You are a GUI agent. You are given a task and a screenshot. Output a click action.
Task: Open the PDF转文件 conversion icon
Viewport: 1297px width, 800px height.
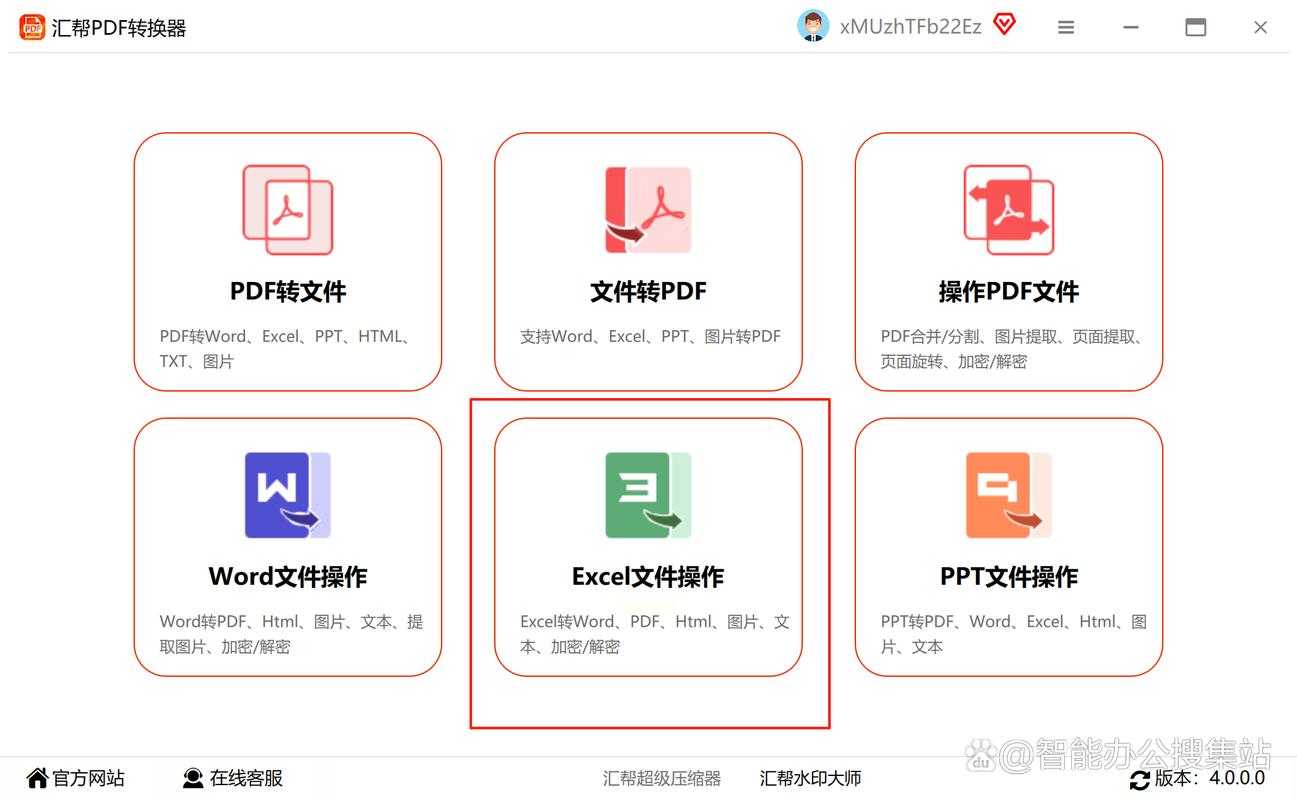[287, 208]
